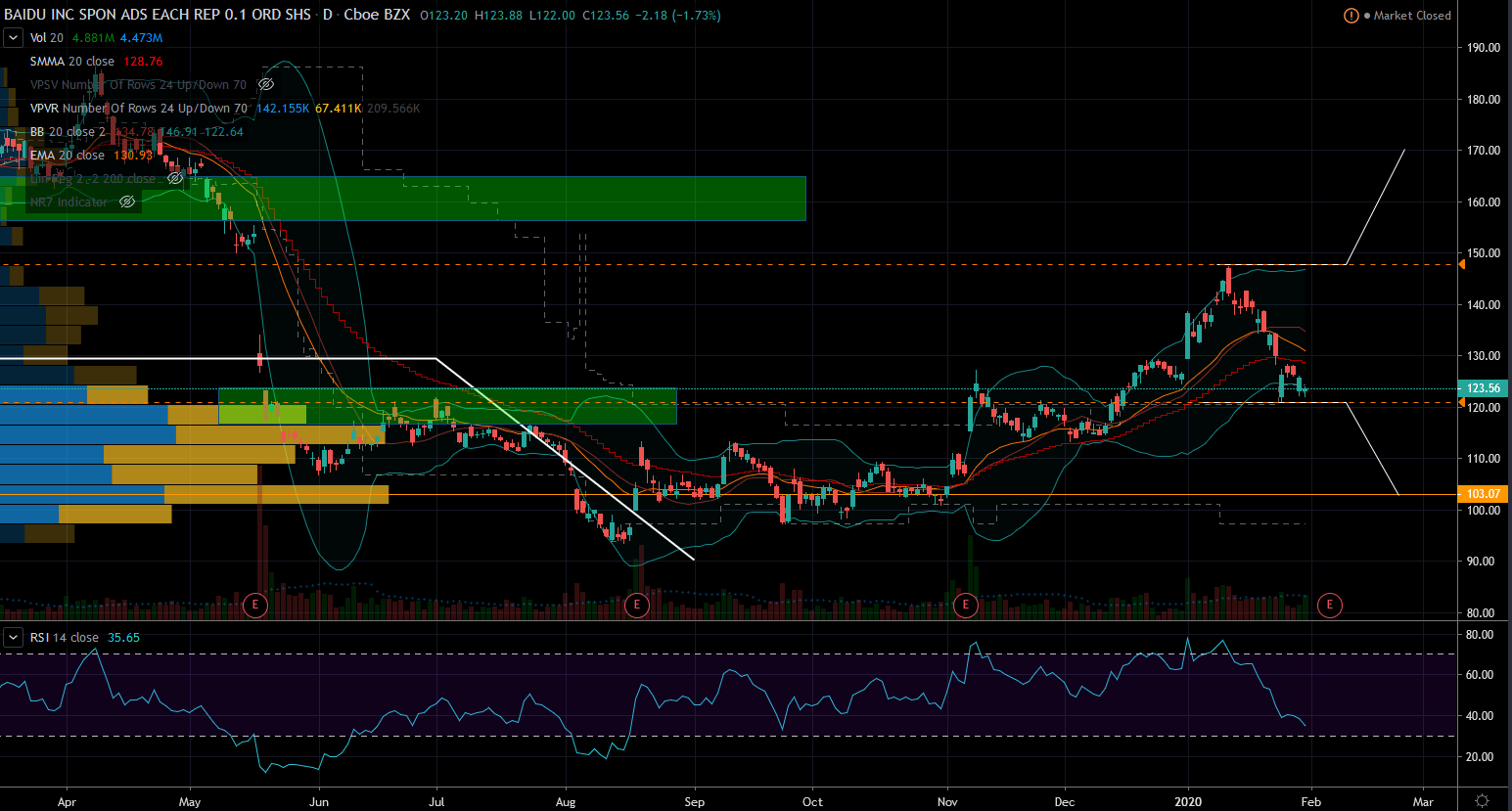Unhide the NR7 Indicator via eye icon
1512x811 pixels.
coord(127,203)
